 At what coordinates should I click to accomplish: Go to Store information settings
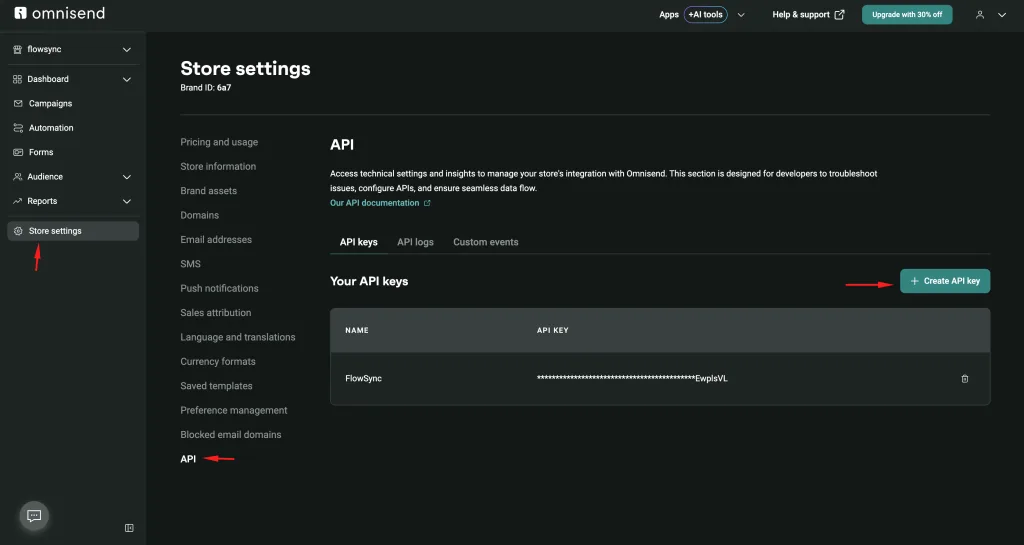tap(218, 166)
